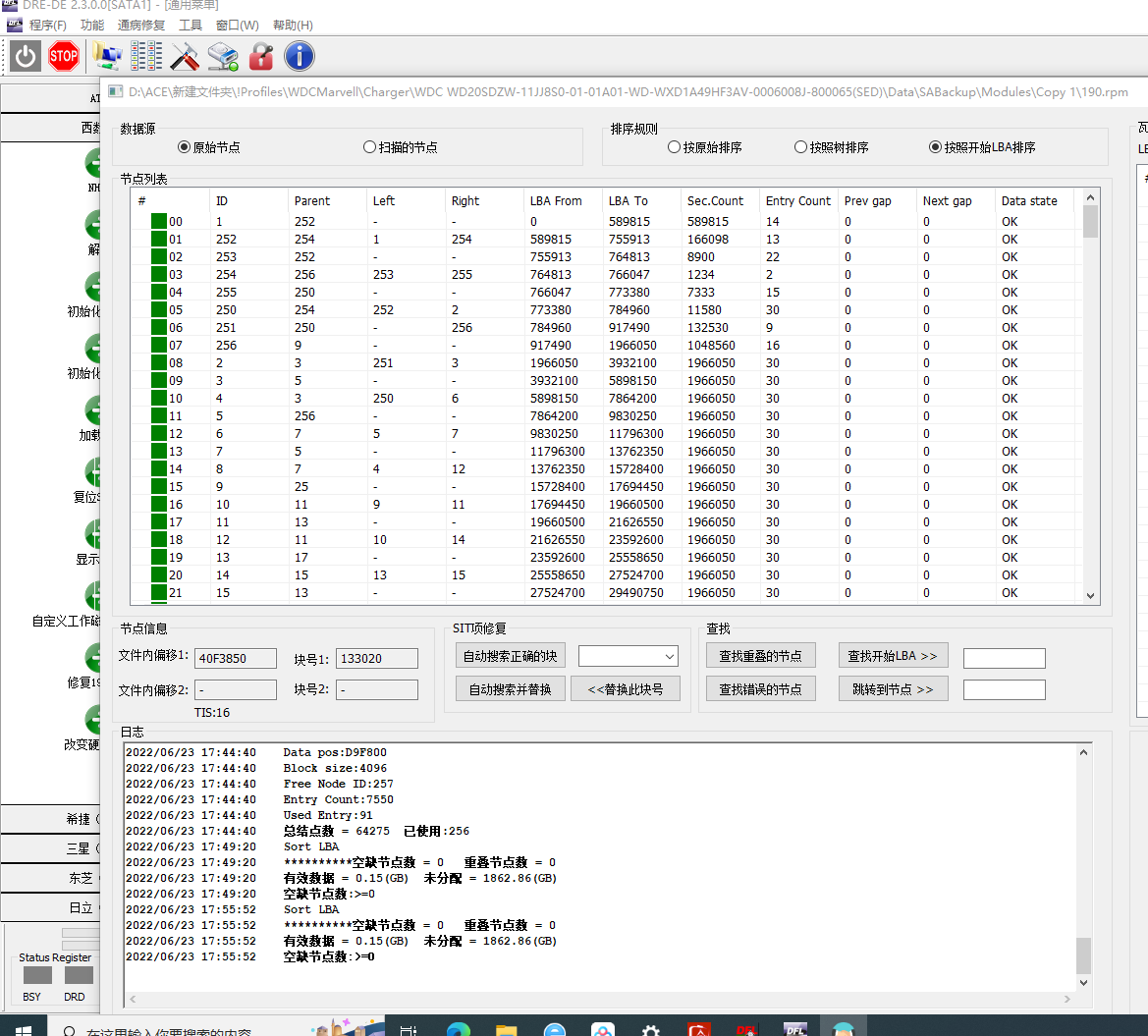
Task: Open the 帮助(H) menu
Action: [x=293, y=25]
